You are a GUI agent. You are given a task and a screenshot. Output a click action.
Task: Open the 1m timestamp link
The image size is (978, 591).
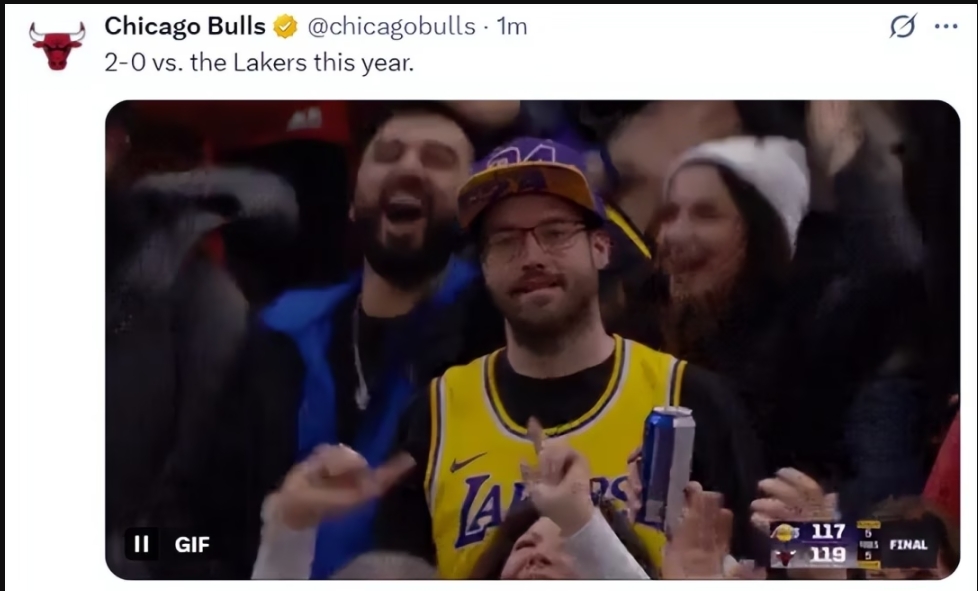click(x=511, y=27)
